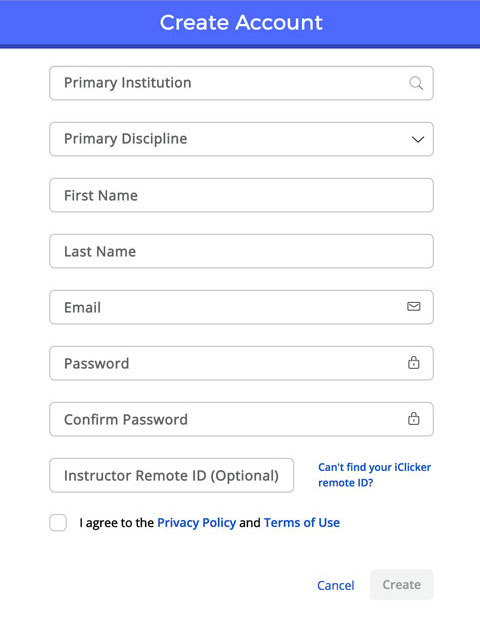The width and height of the screenshot is (480, 625).
Task: Expand Primary Discipline using the chevron arrow
Action: 417,140
